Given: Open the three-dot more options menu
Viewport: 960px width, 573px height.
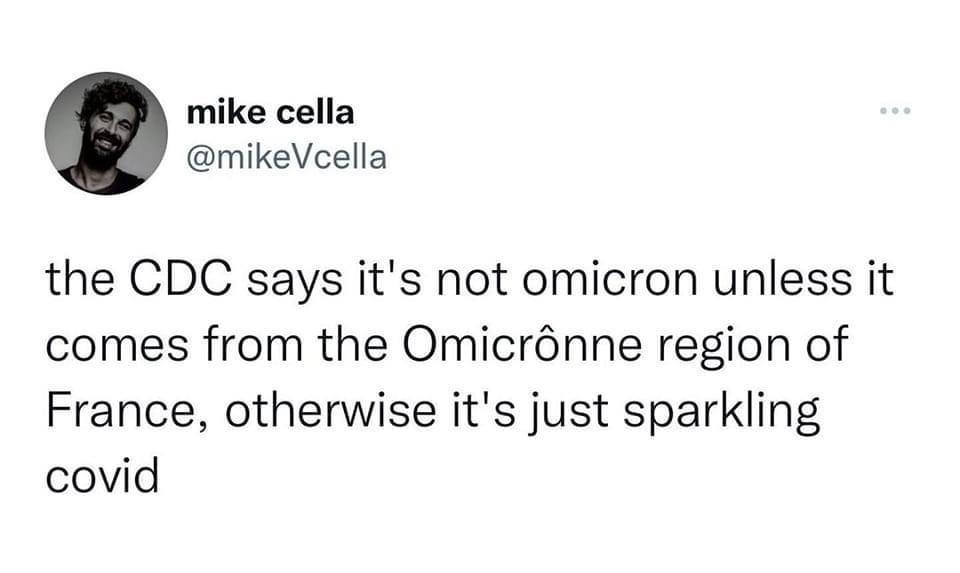Looking at the screenshot, I should pyautogui.click(x=895, y=111).
